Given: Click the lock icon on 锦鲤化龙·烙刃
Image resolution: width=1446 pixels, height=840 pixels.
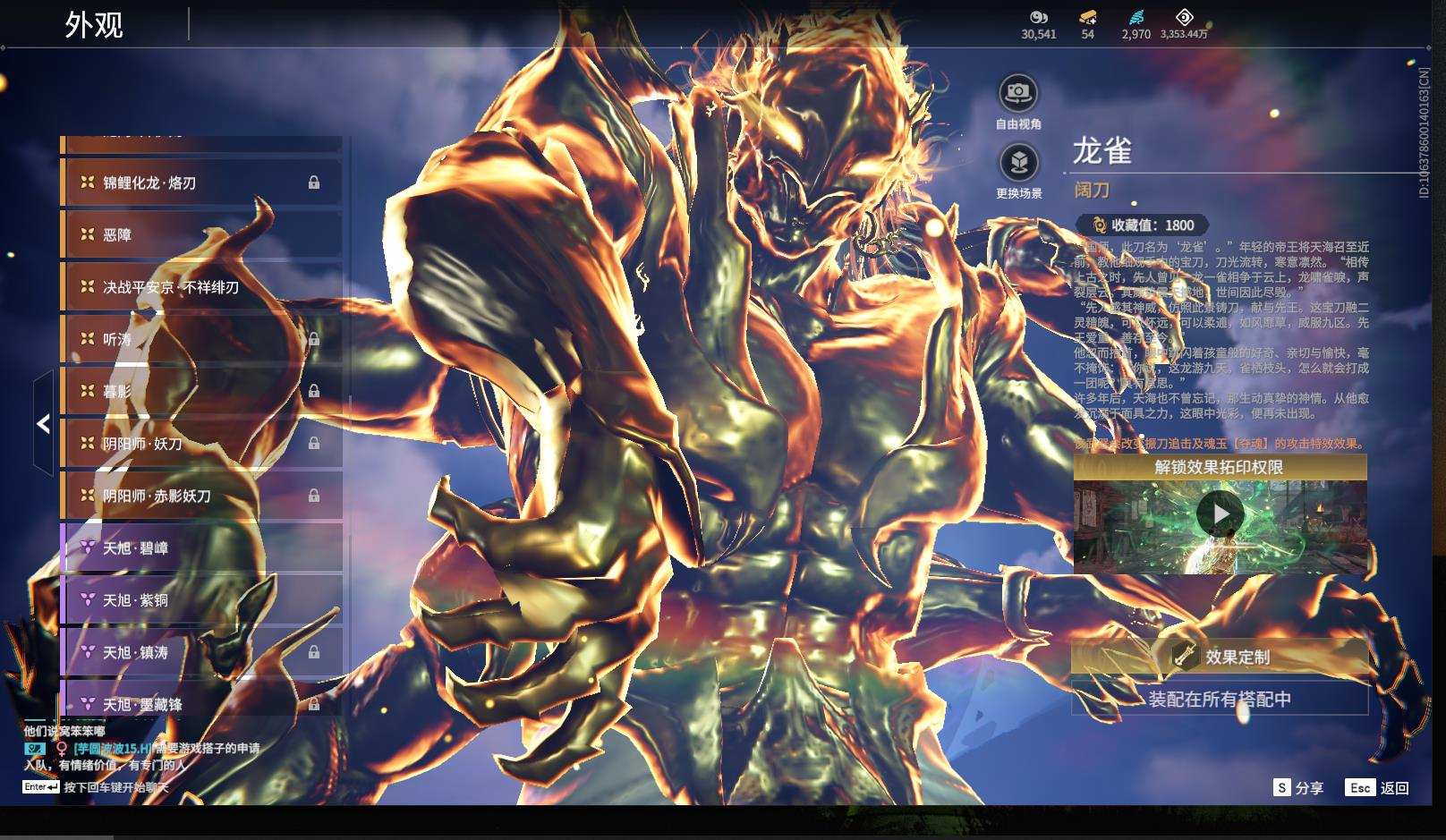Looking at the screenshot, I should pos(314,182).
